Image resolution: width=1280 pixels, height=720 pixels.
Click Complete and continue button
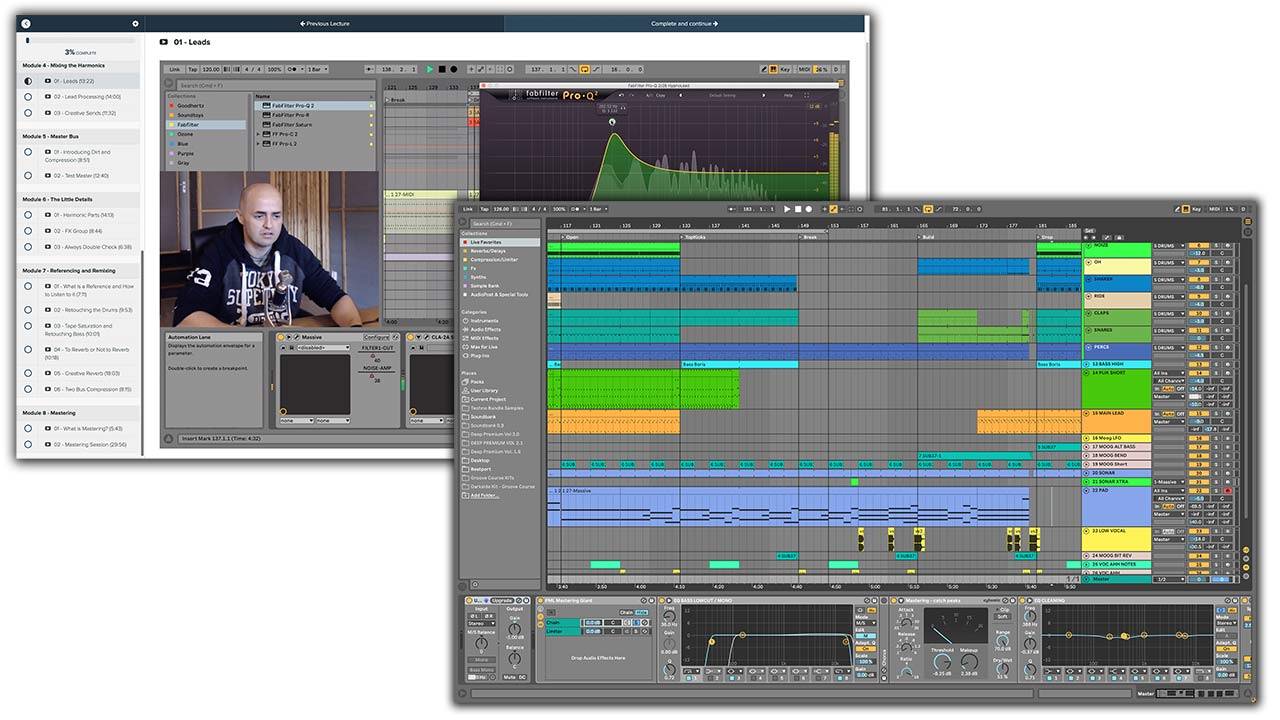pyautogui.click(x=685, y=23)
